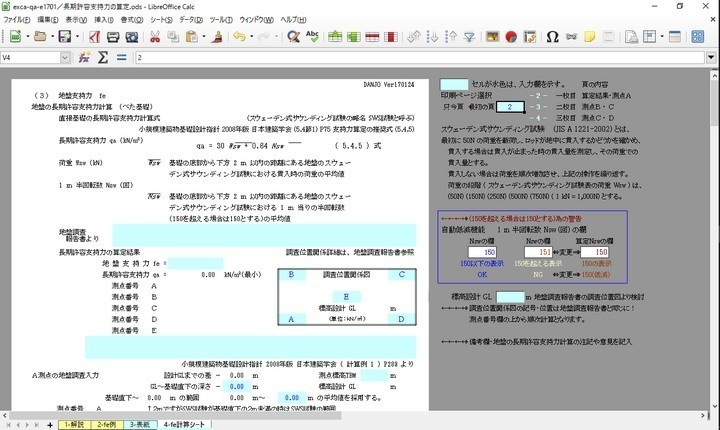The image size is (720, 430).
Task: Click the Sort icon
Action: pos(414,37)
